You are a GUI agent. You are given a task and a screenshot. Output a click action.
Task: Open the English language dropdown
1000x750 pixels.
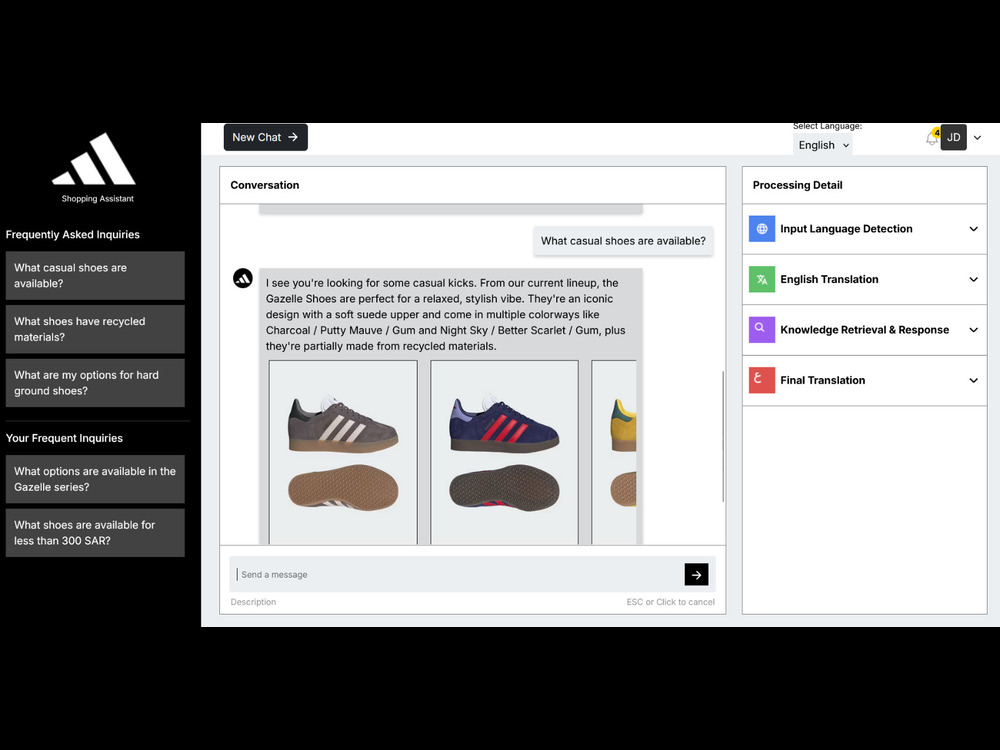pyautogui.click(x=823, y=145)
